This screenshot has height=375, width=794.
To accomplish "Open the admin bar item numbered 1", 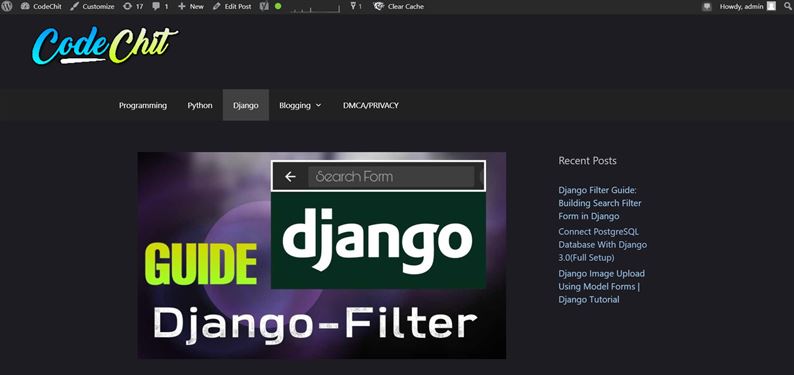I will coord(356,7).
